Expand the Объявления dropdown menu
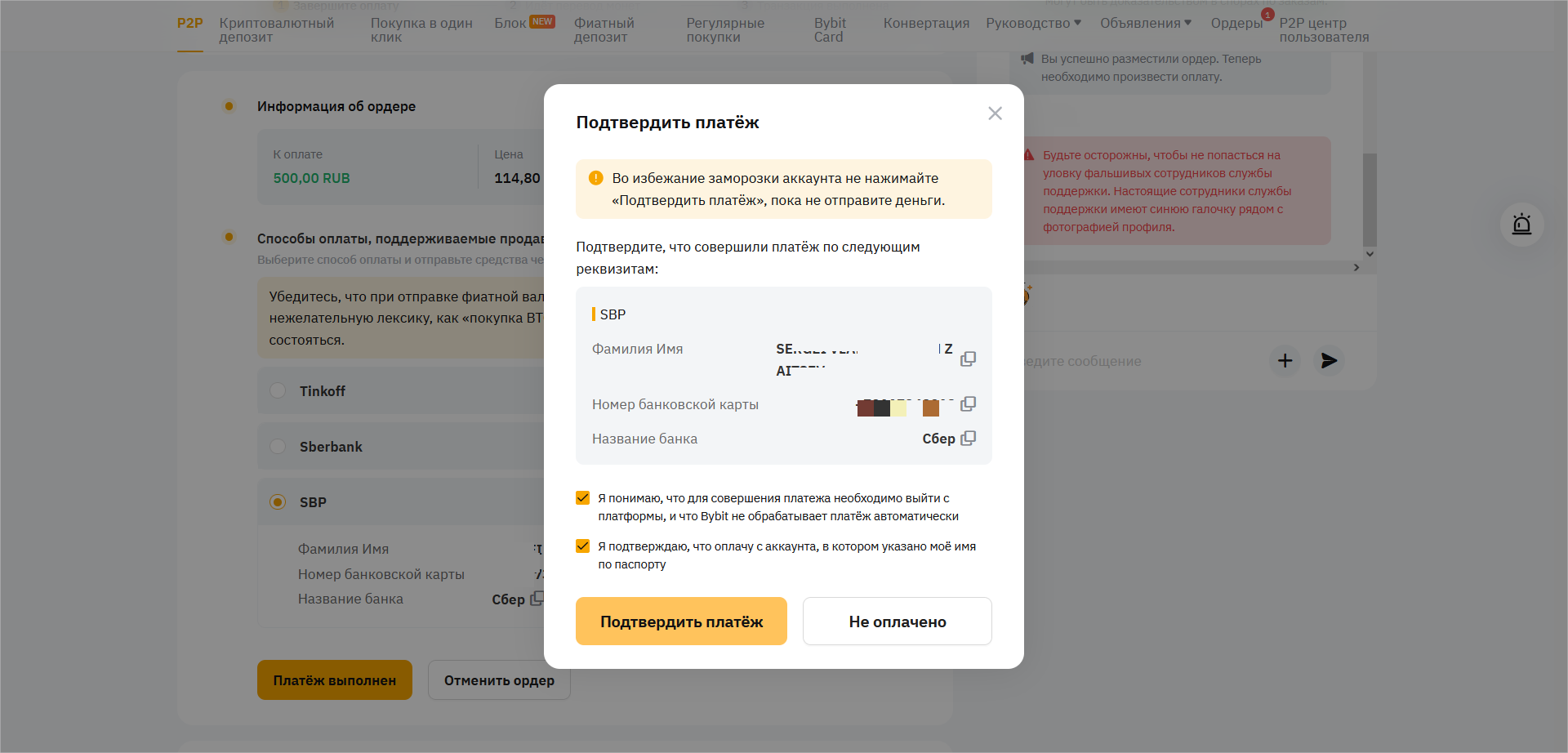 (x=1145, y=23)
